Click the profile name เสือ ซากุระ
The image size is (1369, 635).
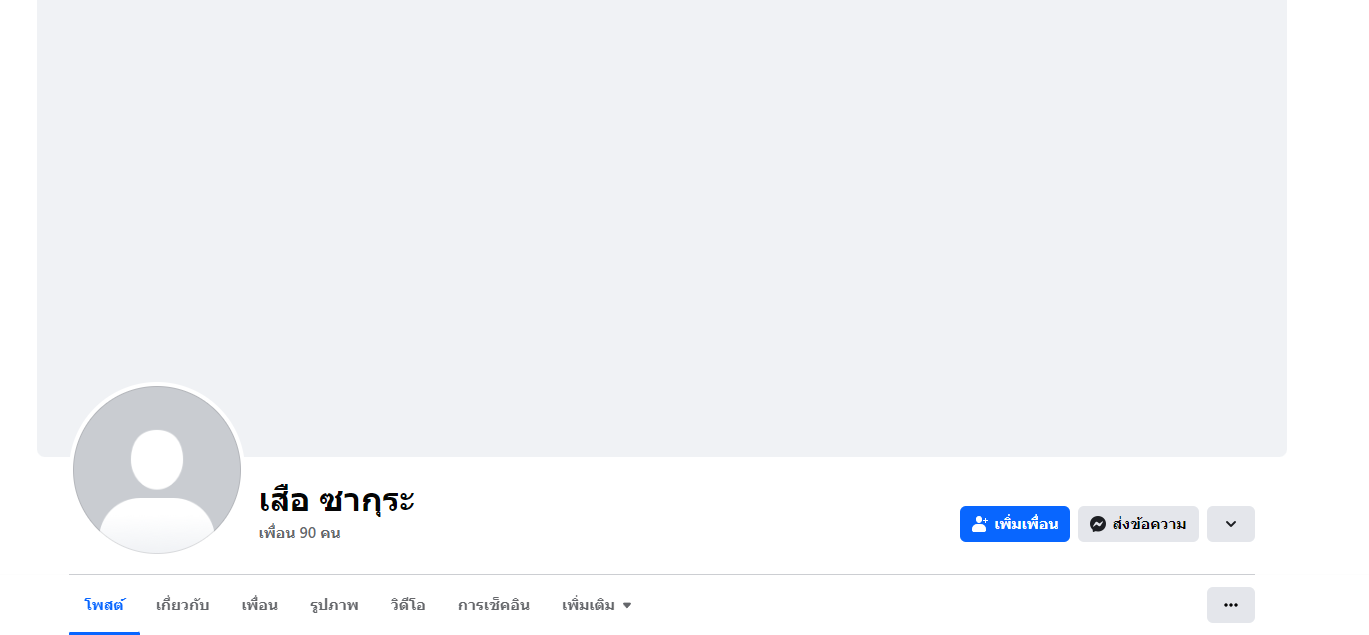click(x=336, y=499)
